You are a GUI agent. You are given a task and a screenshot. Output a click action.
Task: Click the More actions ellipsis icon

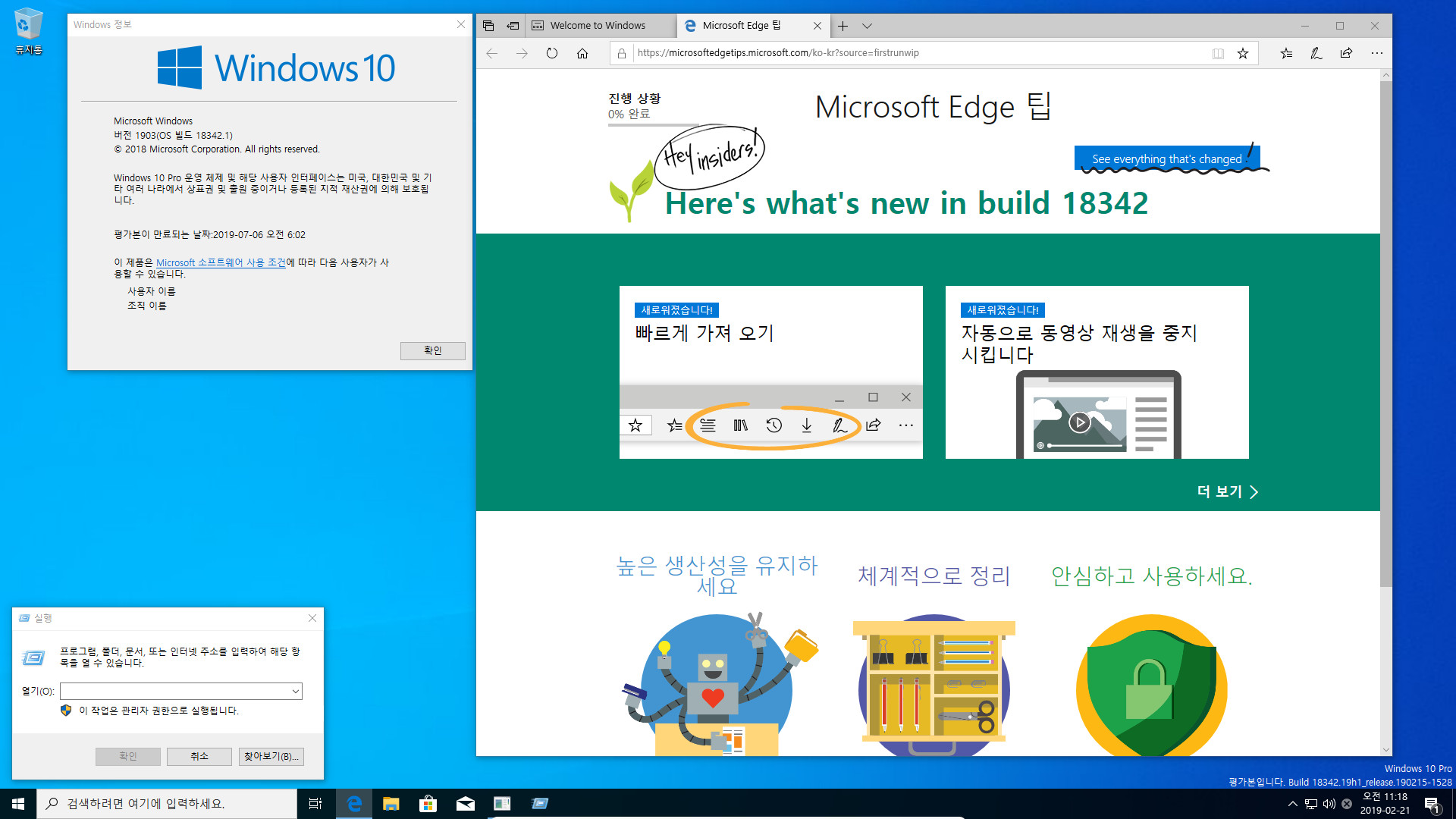1377,53
